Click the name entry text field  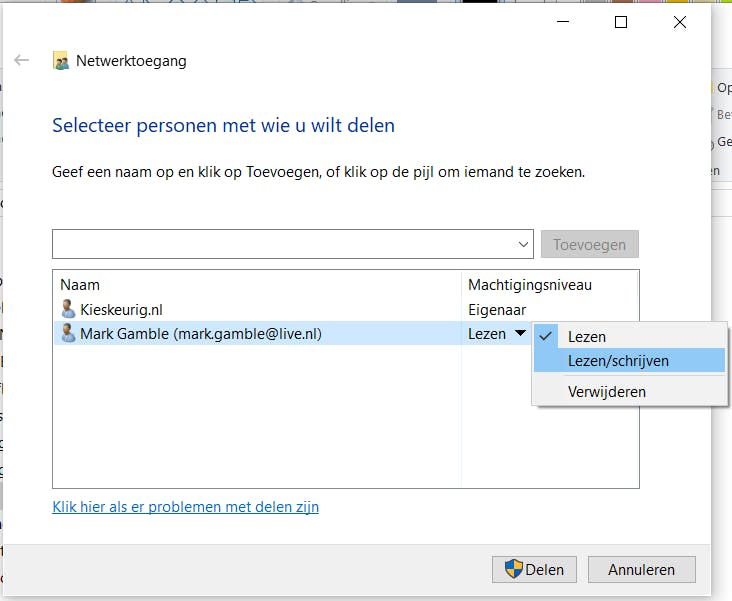tap(284, 244)
